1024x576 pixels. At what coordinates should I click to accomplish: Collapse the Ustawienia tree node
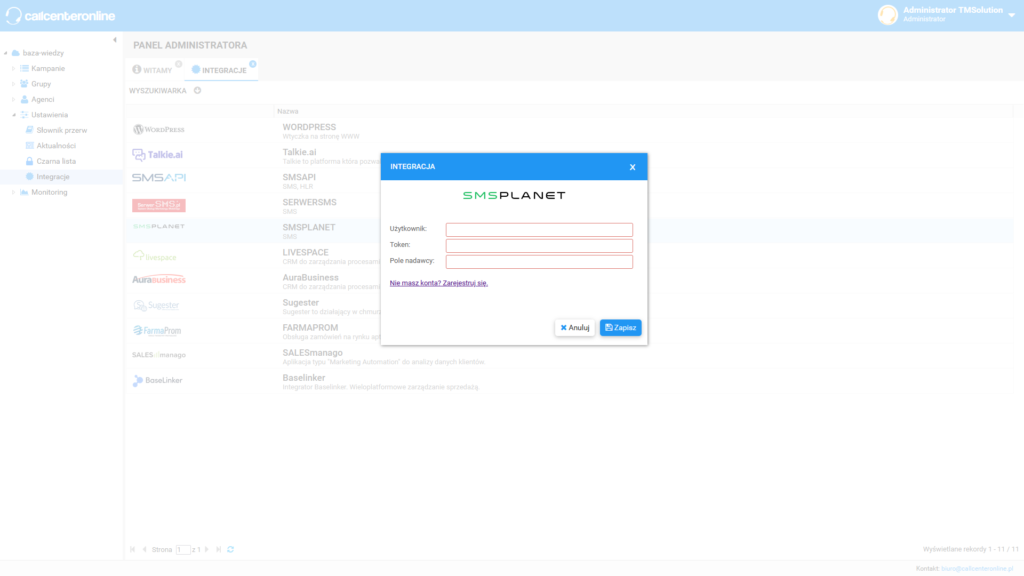pyautogui.click(x=14, y=115)
